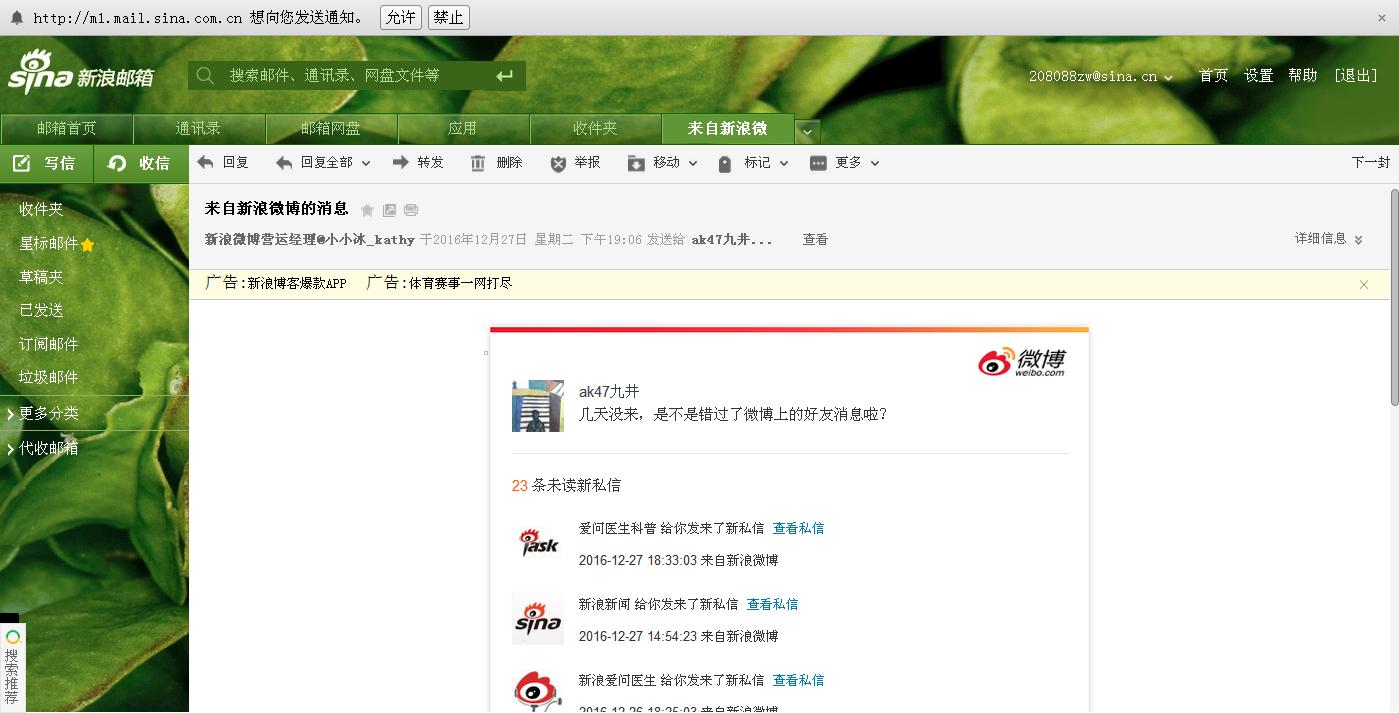Open 查看私信 for 新浪新闻
Image resolution: width=1399 pixels, height=713 pixels.
[772, 604]
